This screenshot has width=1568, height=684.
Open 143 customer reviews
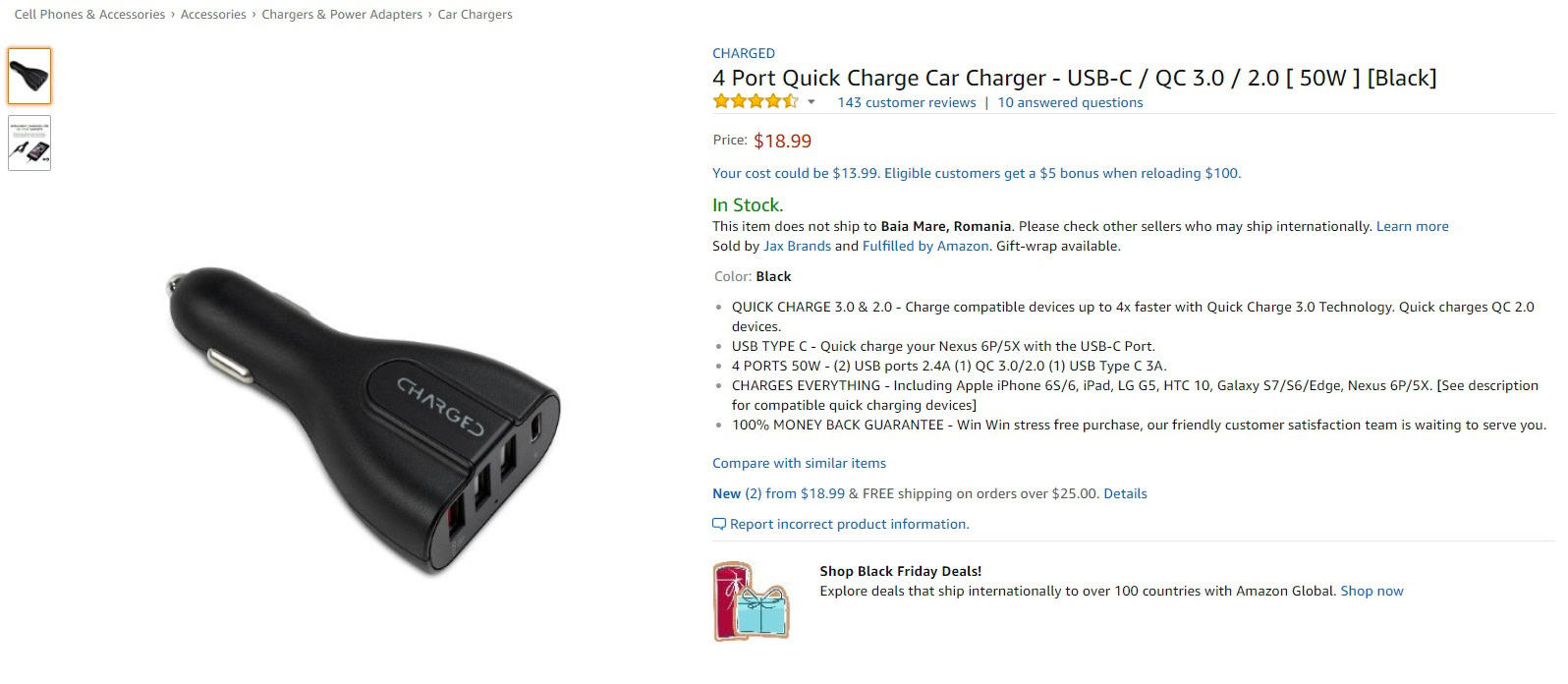(906, 102)
